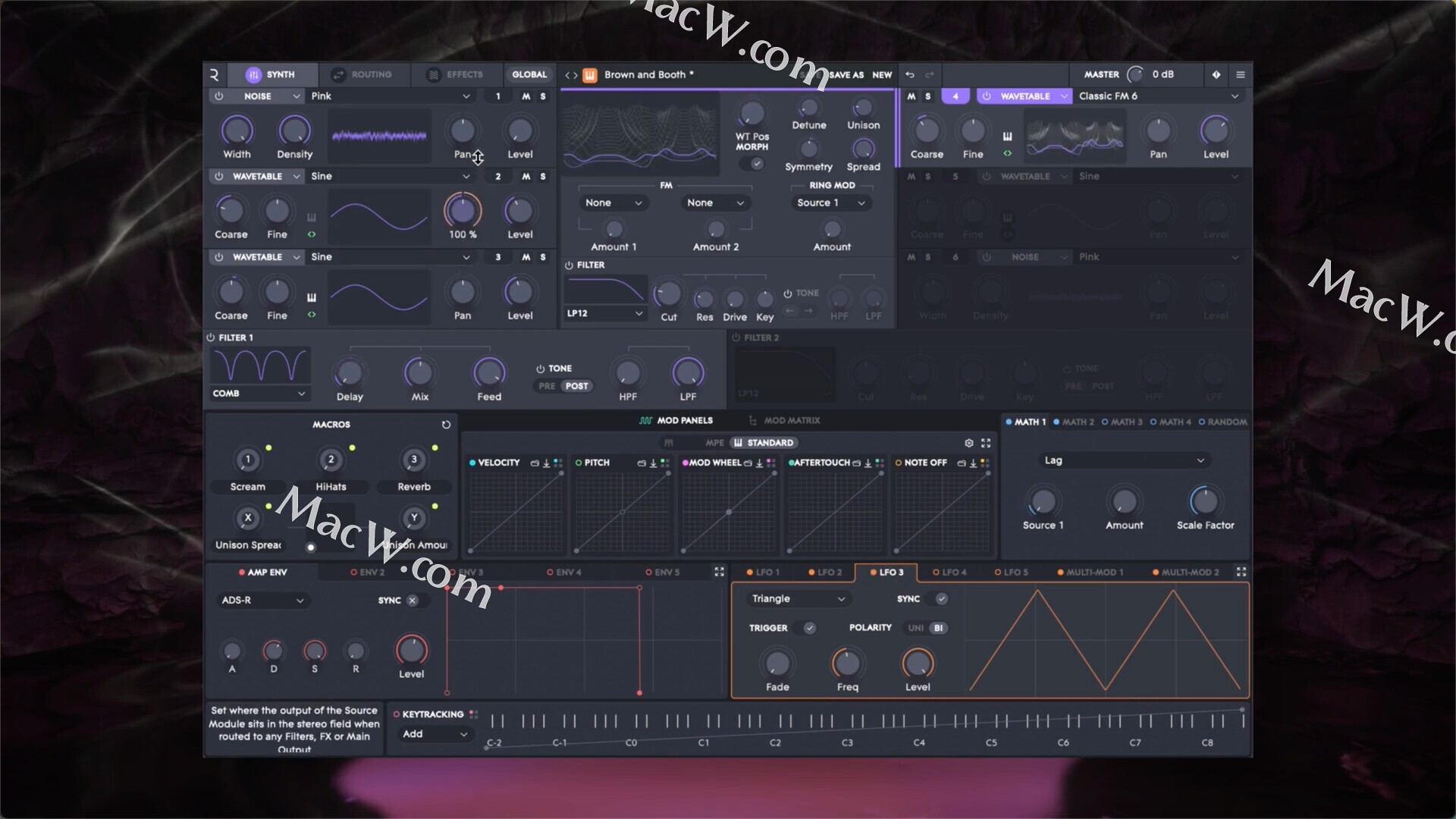The image size is (1456, 819).
Task: Click the undo arrow icon
Action: (x=909, y=74)
